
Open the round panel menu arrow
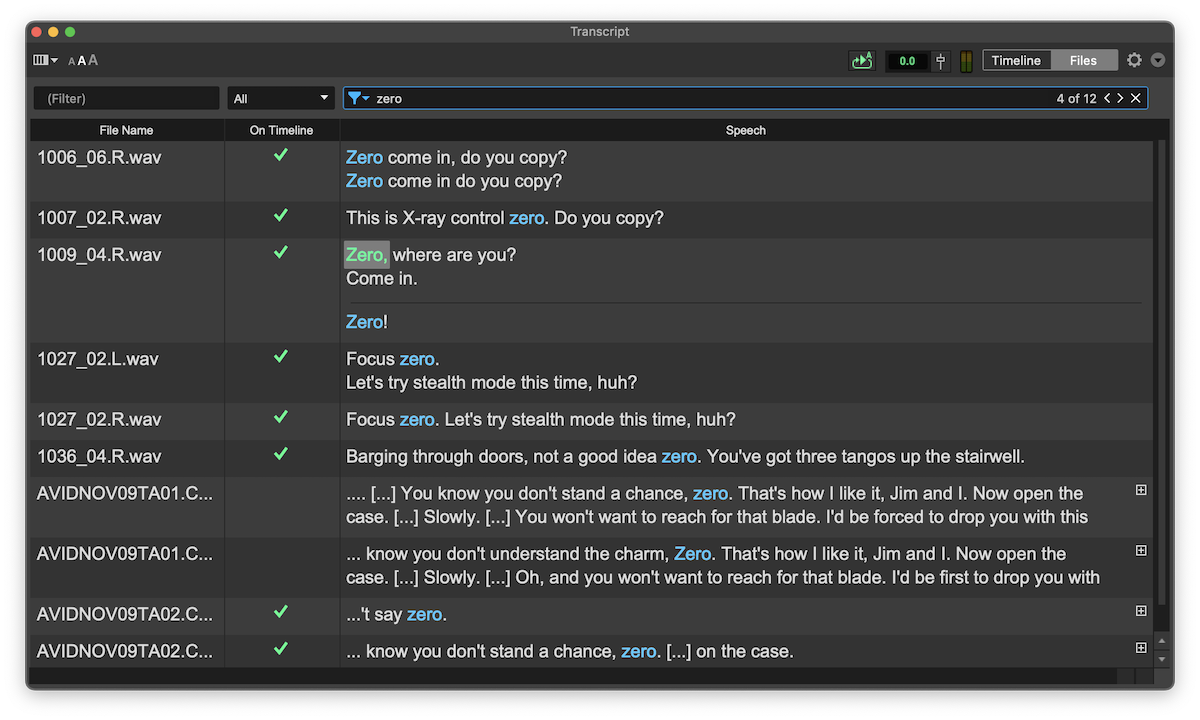(x=1158, y=61)
